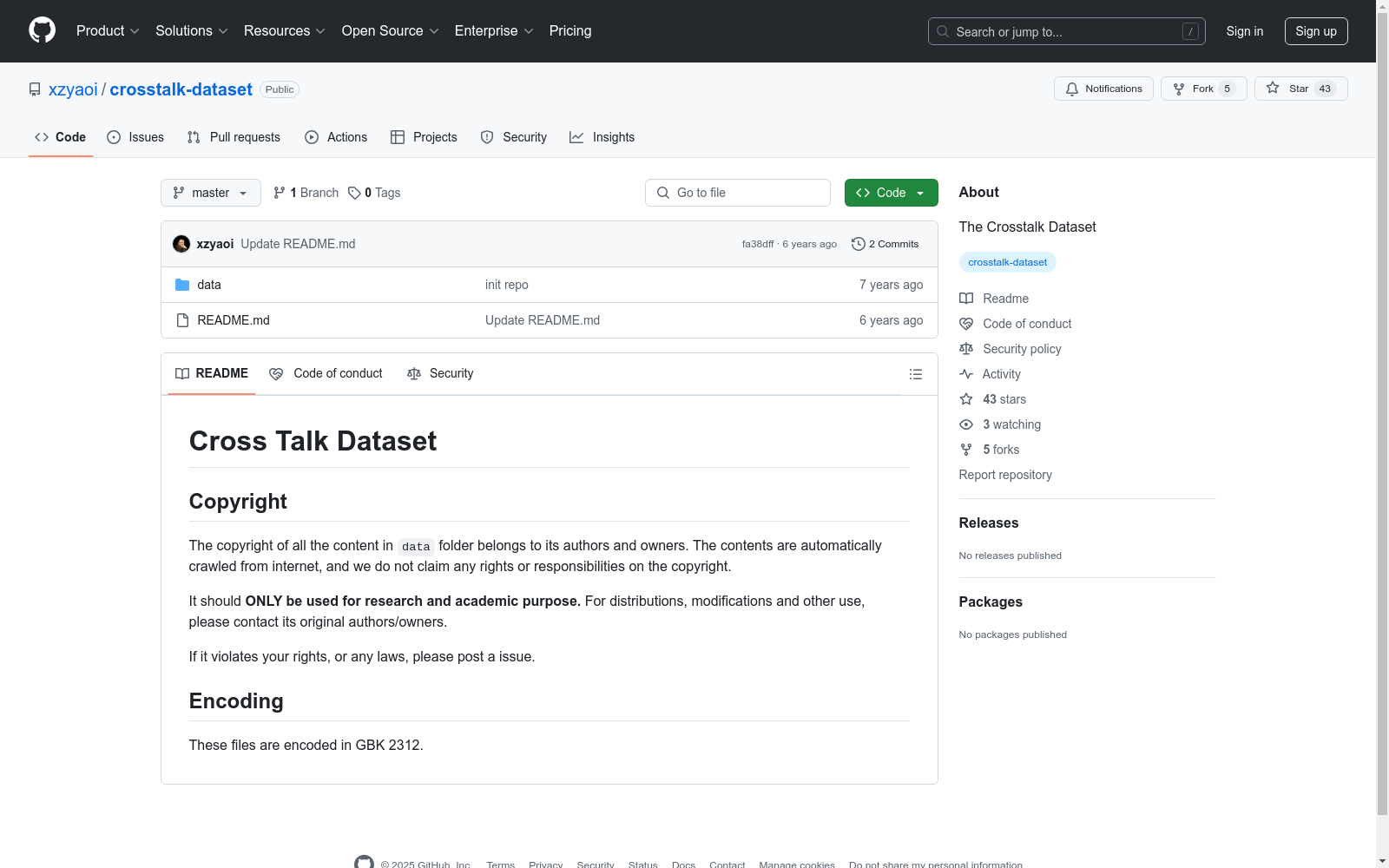Expand the Enterprise menu
Screen dimensions: 1389x868
[x=494, y=30]
